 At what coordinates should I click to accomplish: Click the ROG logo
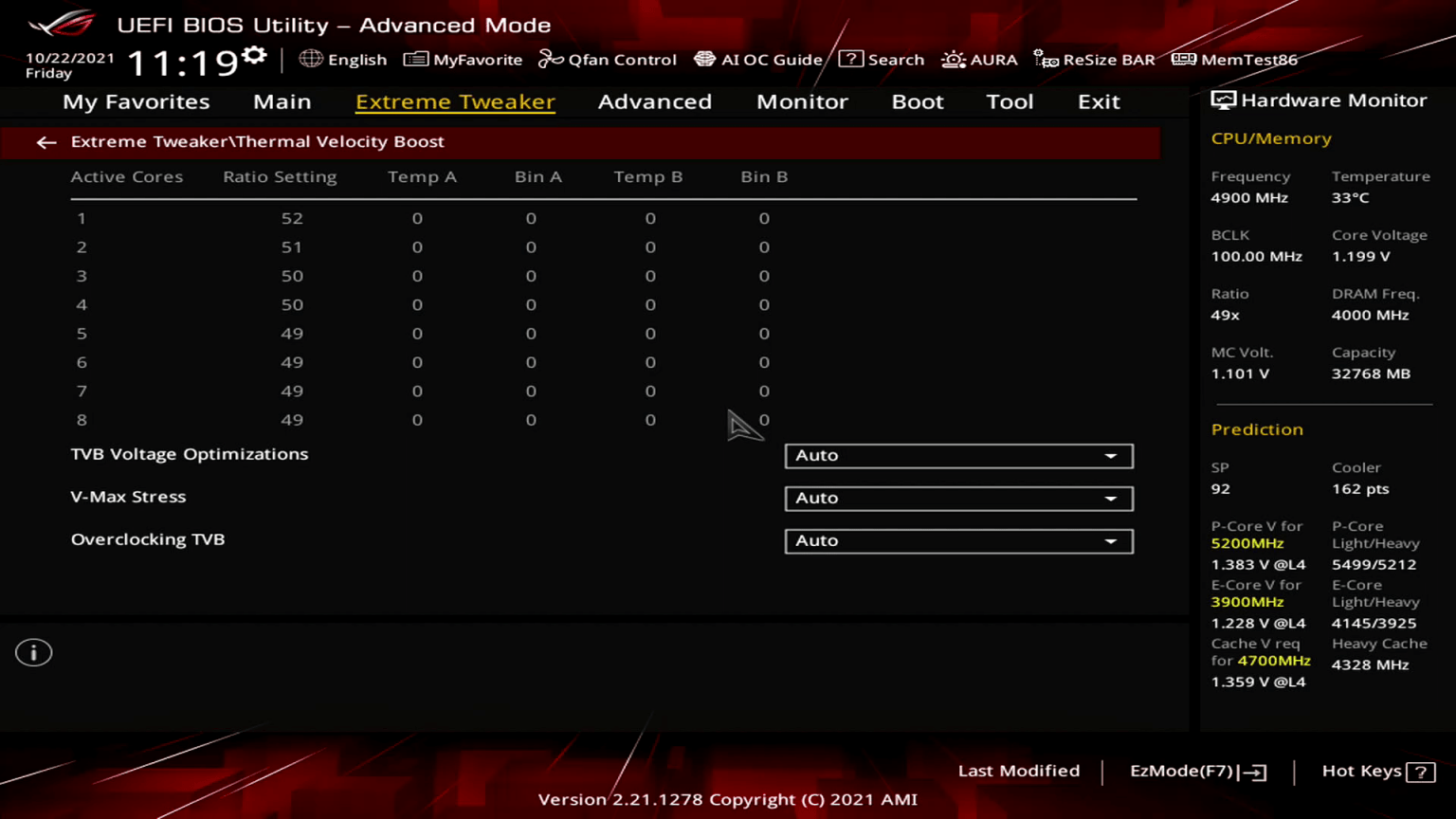tap(63, 23)
